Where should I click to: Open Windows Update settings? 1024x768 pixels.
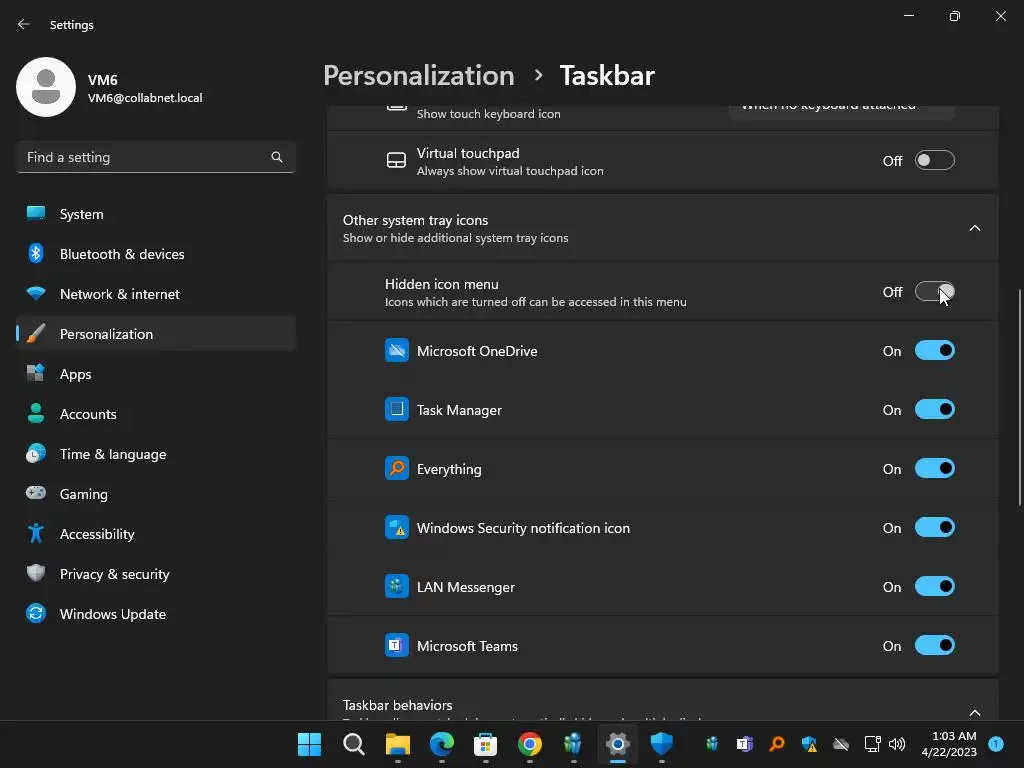point(156,614)
